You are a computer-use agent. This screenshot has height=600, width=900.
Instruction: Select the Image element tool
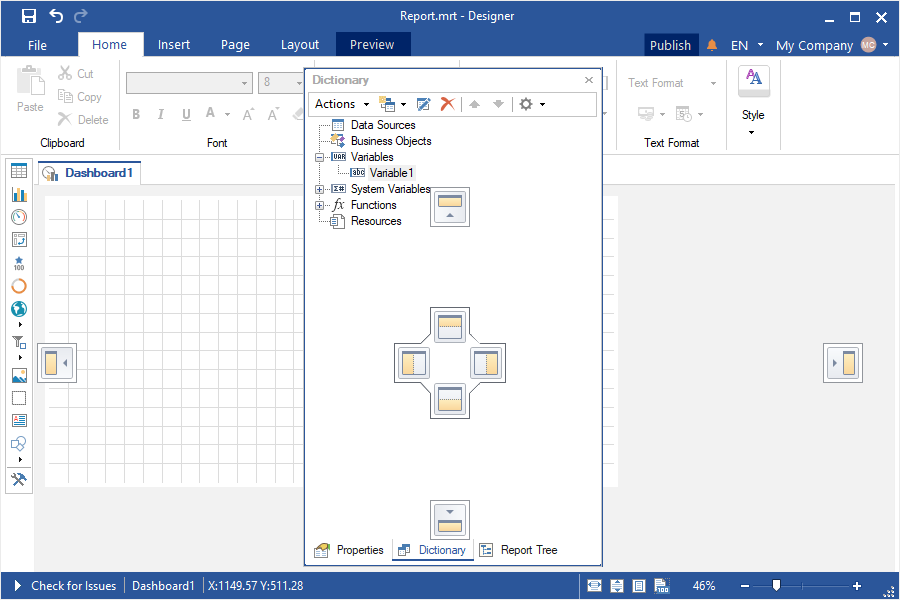pos(19,376)
